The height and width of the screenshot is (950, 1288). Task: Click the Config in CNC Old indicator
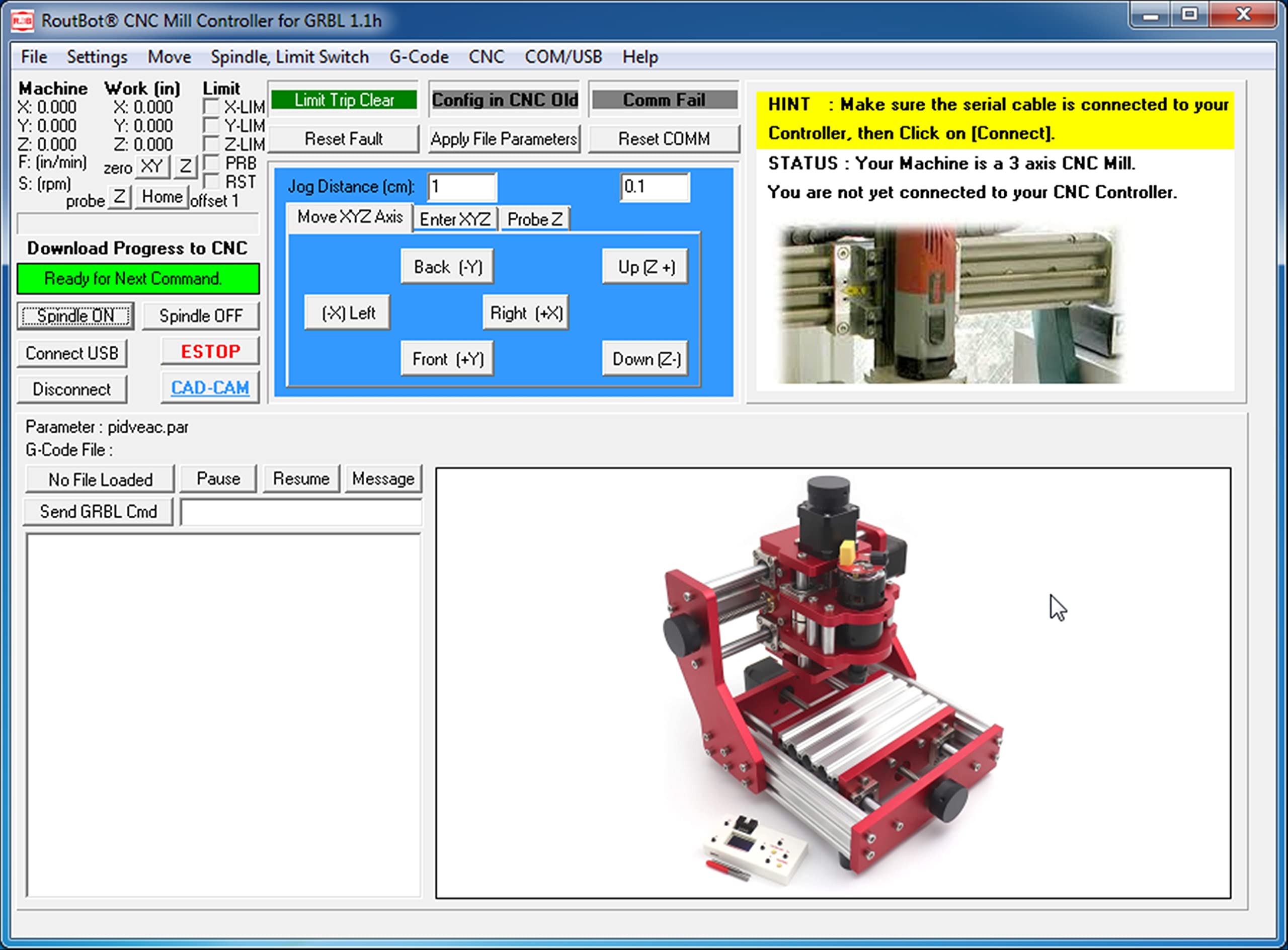(x=505, y=100)
